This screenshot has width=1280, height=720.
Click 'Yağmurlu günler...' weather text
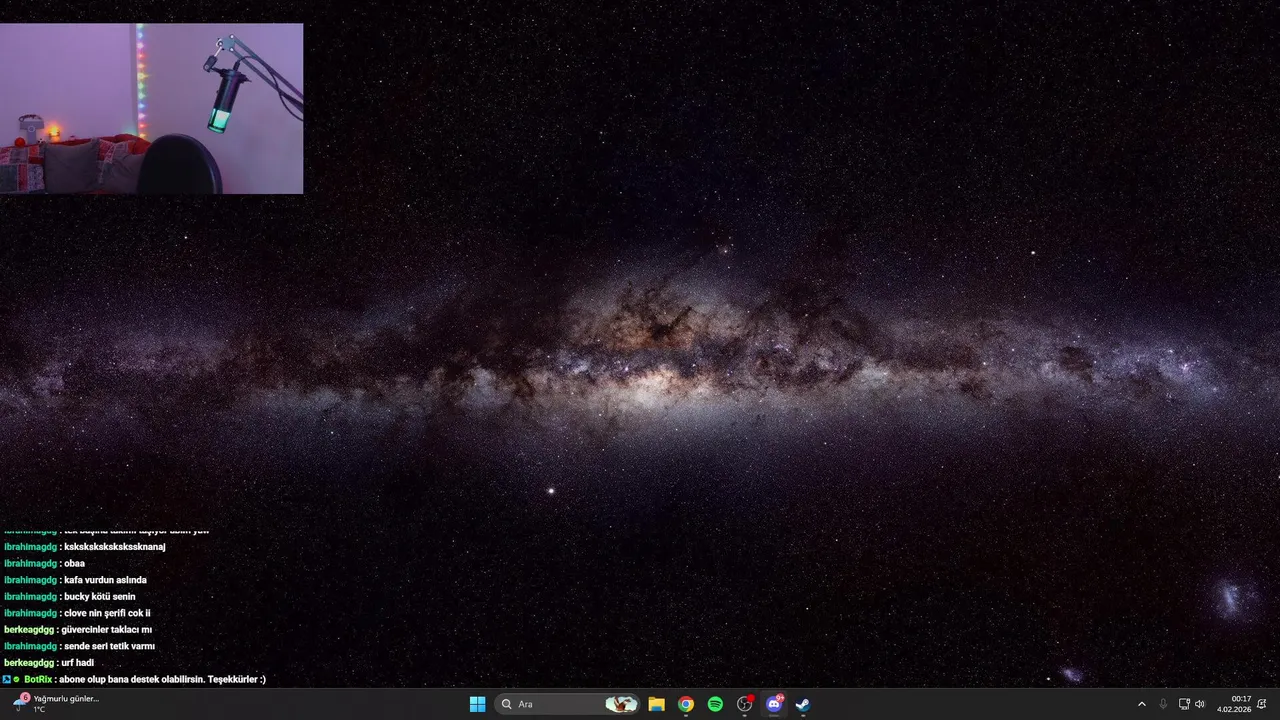(66, 699)
